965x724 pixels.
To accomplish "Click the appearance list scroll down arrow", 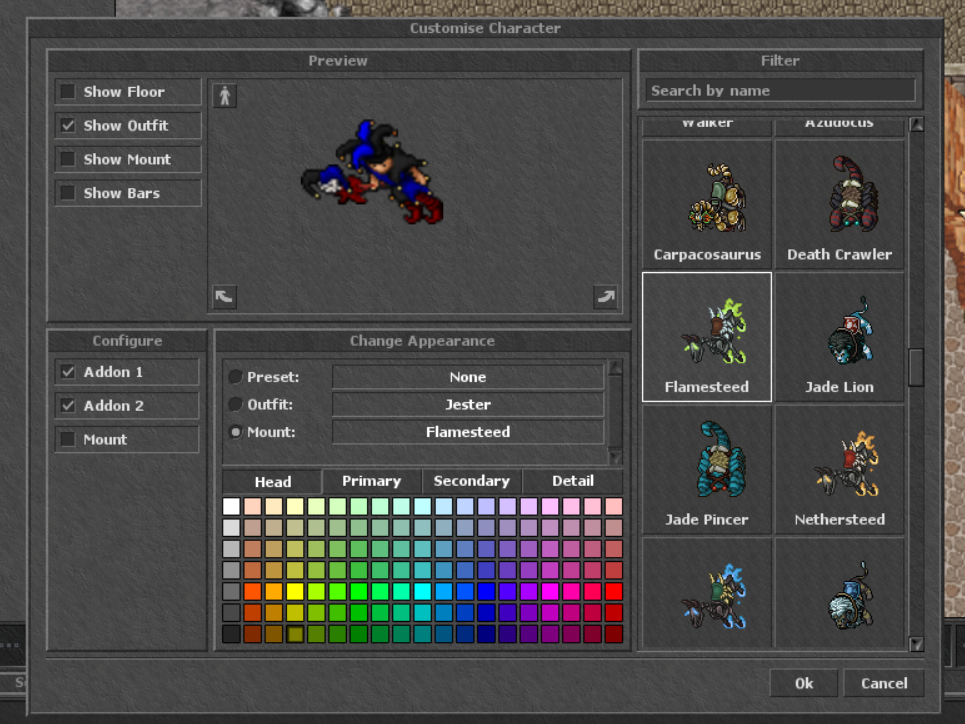I will [615, 457].
